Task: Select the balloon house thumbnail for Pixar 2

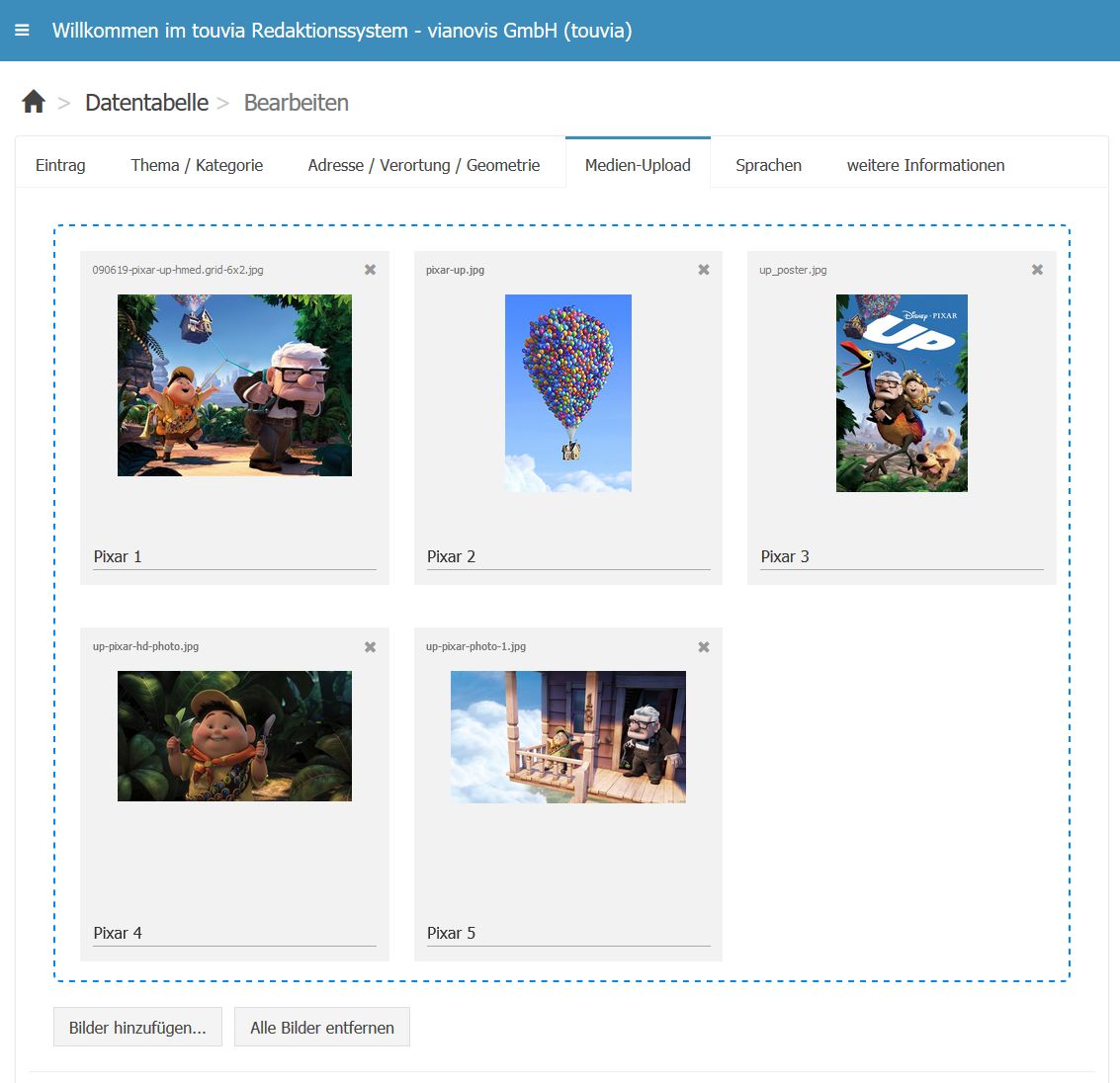Action: [x=568, y=393]
